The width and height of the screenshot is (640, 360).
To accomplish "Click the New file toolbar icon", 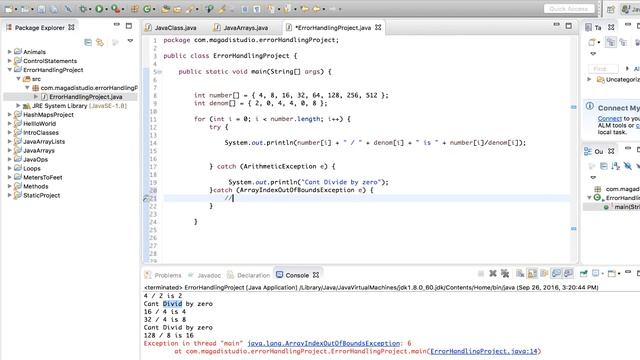I will pos(9,9).
